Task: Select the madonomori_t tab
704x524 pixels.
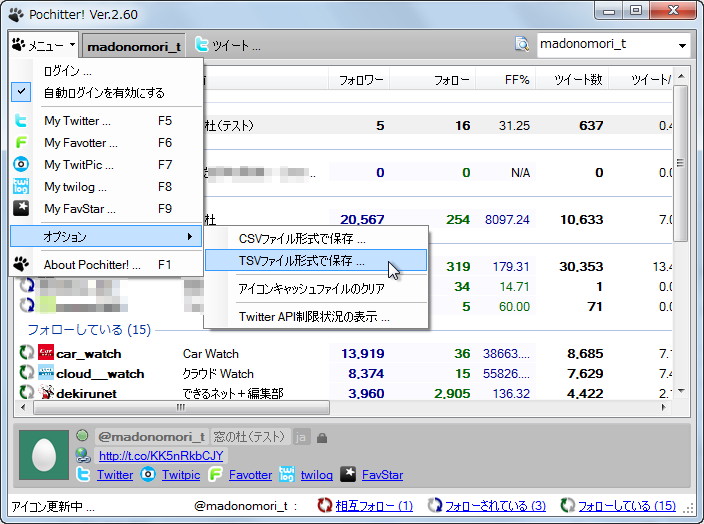Action: pos(134,46)
